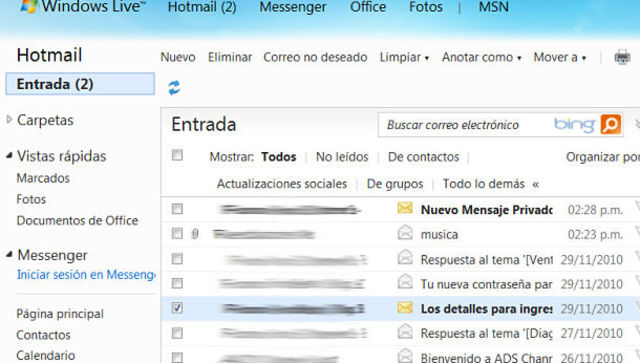
Task: Click the yellow envelope icon beside Los detalles para ingres
Action: pos(405,307)
